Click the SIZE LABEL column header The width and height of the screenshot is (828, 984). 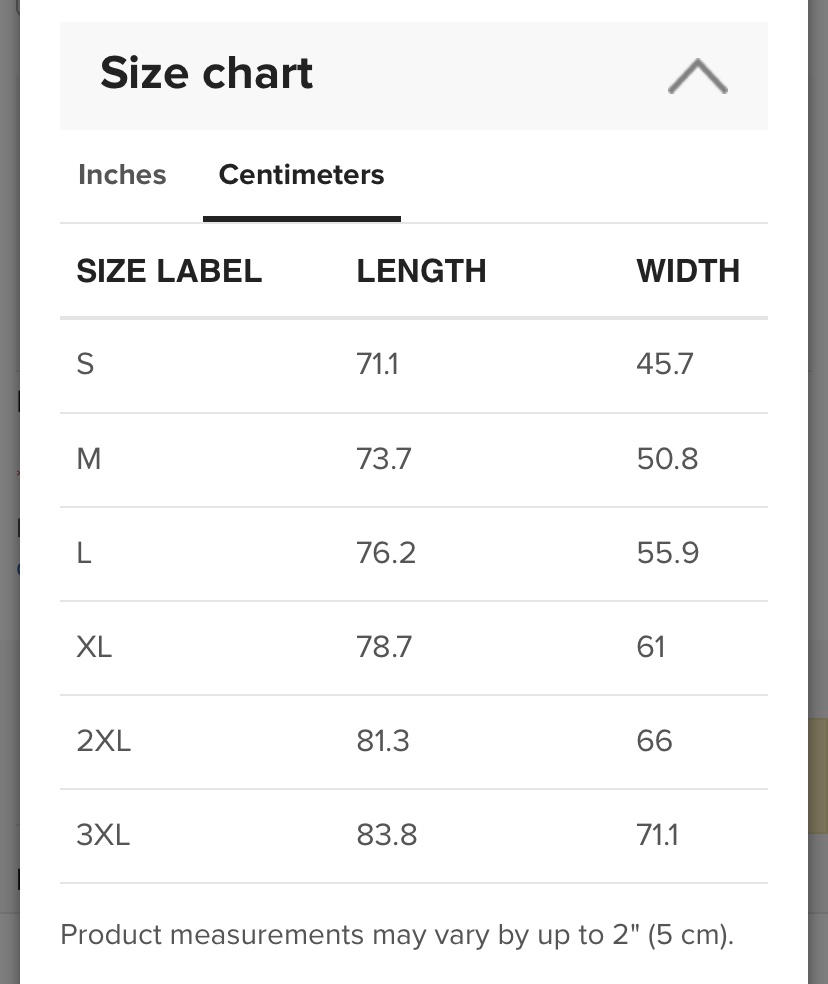click(169, 271)
